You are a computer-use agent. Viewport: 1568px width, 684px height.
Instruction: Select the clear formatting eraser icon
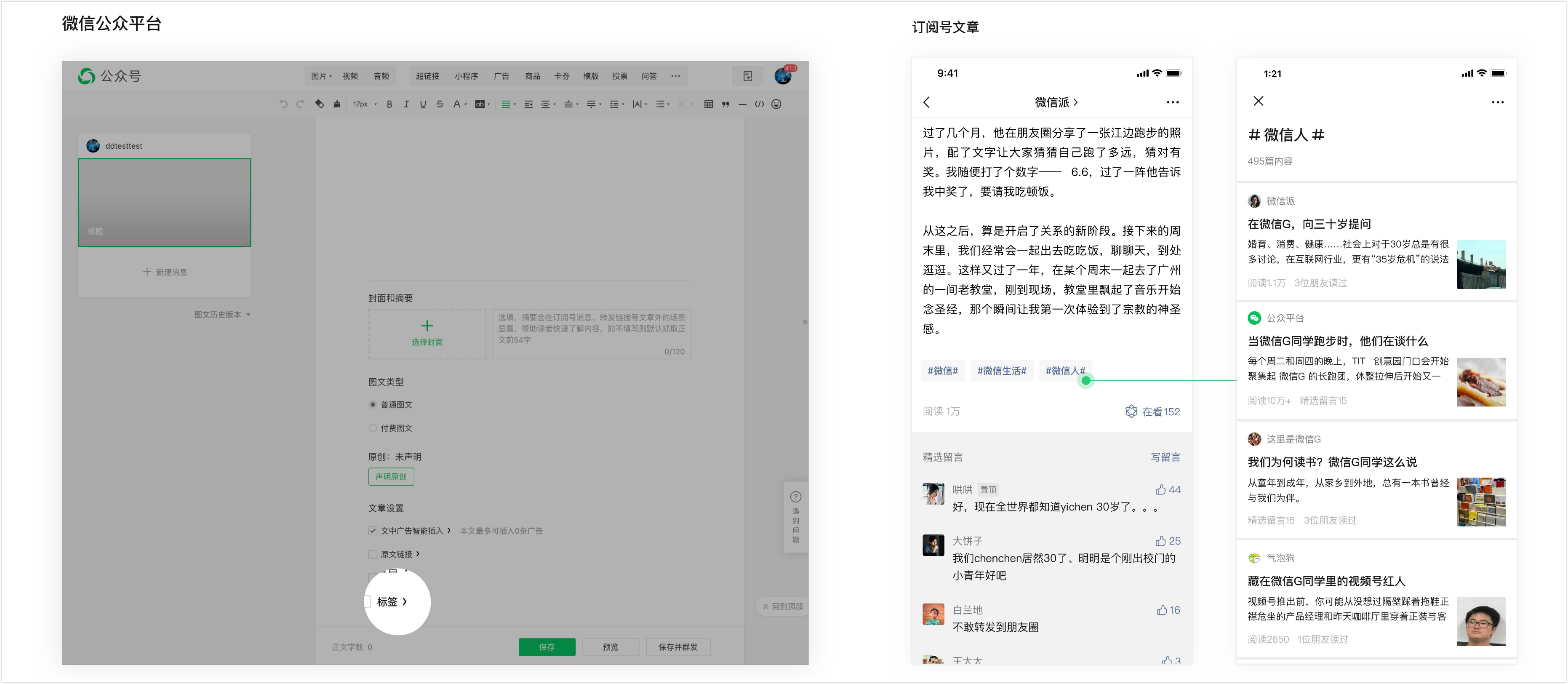[320, 104]
